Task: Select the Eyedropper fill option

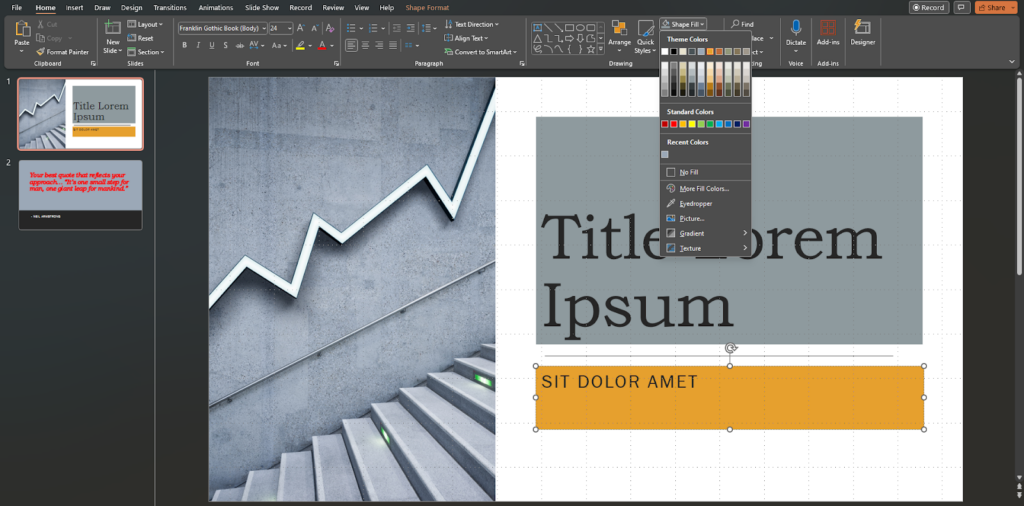Action: [x=695, y=203]
